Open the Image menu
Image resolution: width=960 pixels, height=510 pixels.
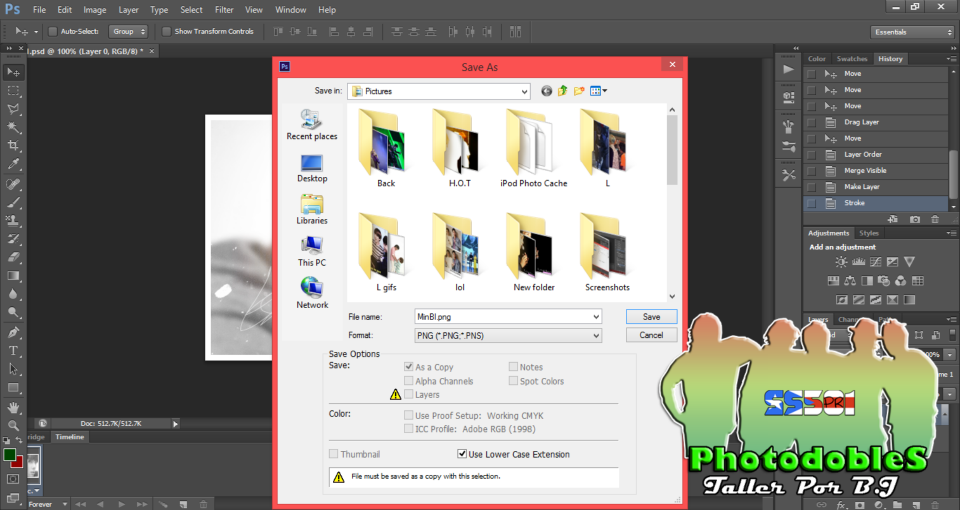point(94,10)
